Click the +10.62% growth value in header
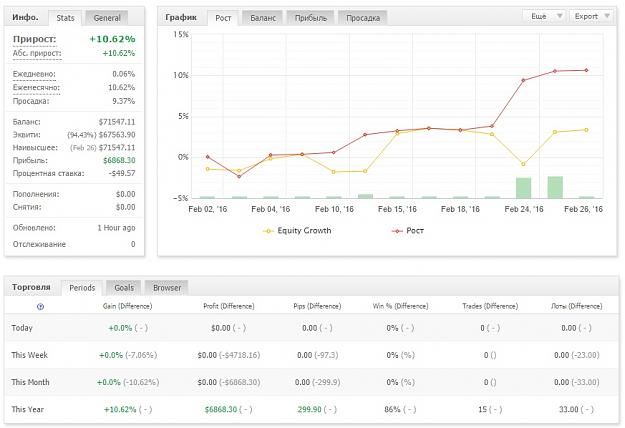This screenshot has height=428, width=625. pyautogui.click(x=112, y=39)
